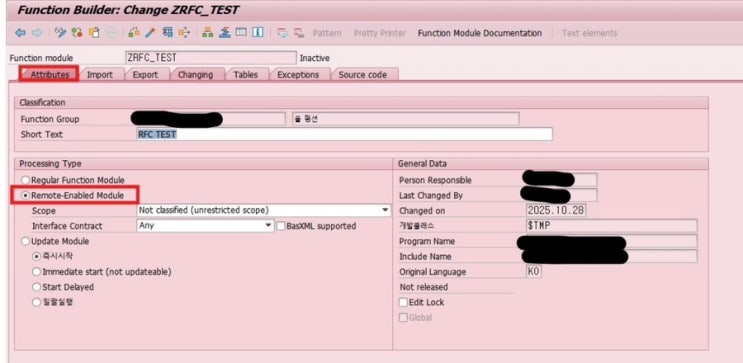This screenshot has height=363, width=743.
Task: Open the Changing tab
Action: pyautogui.click(x=195, y=74)
